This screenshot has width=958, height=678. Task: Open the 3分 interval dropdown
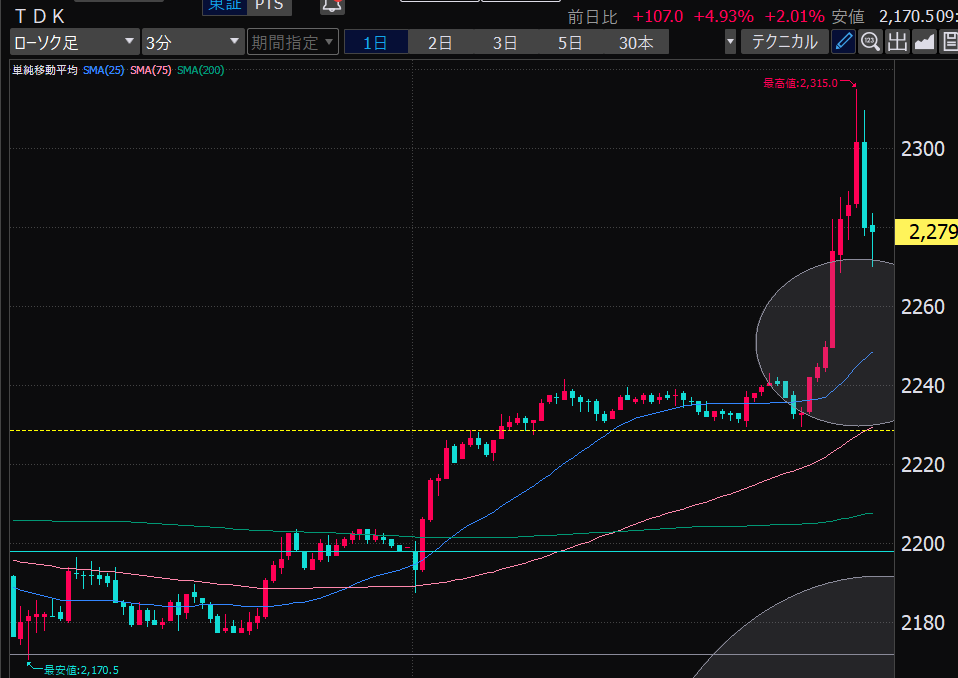(x=192, y=42)
